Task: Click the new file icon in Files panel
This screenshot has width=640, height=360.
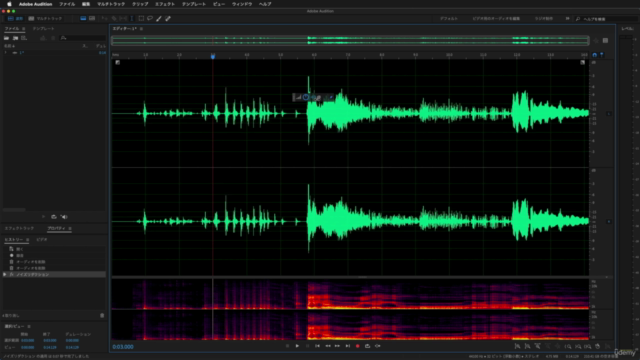Action: 24,38
